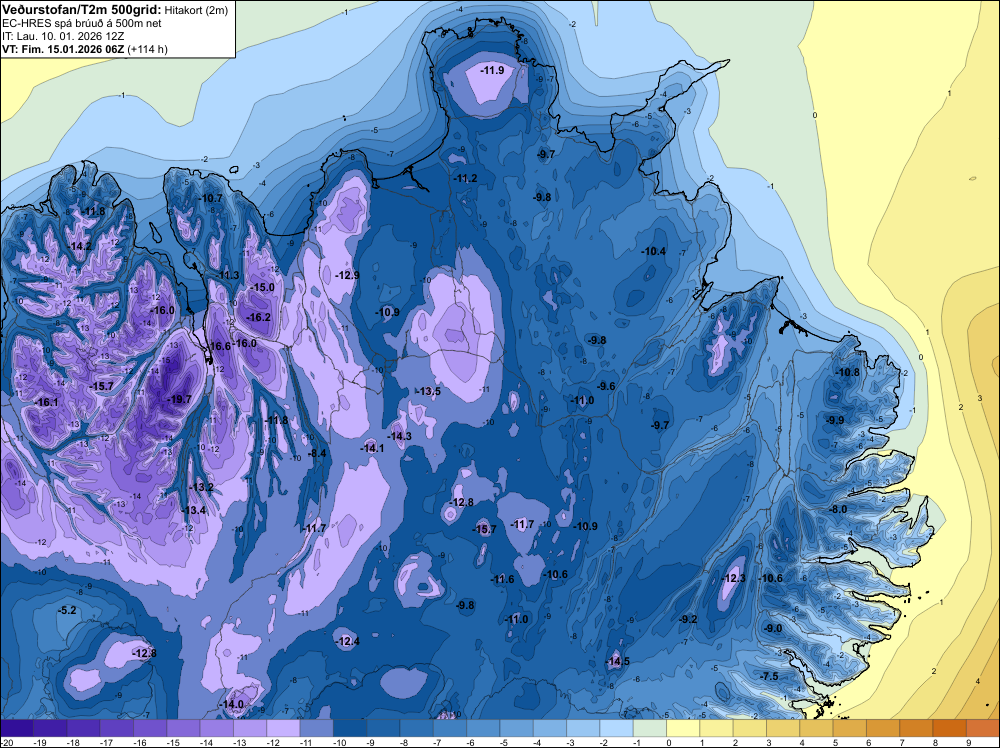Image resolution: width=1000 pixels, height=748 pixels.
Task: Click the -16.2 temperature value
Action: (258, 318)
